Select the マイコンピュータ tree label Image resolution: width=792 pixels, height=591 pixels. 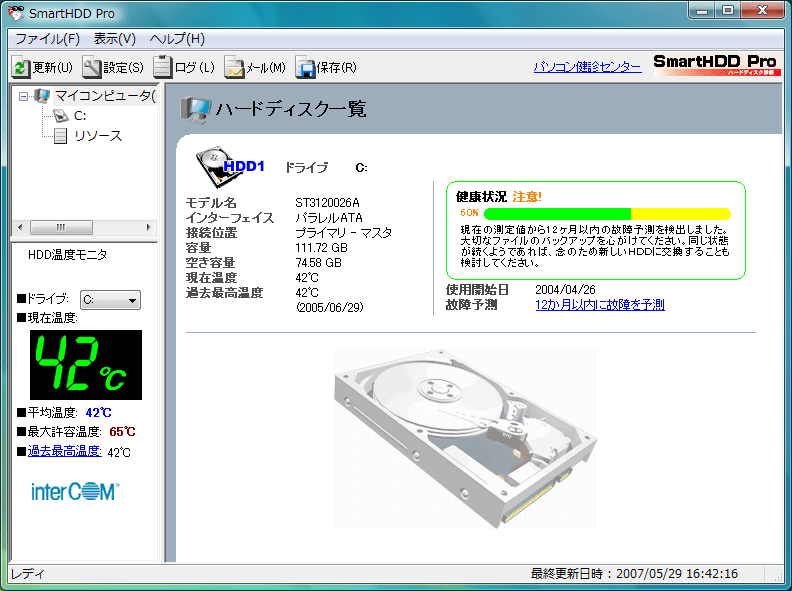pyautogui.click(x=105, y=96)
